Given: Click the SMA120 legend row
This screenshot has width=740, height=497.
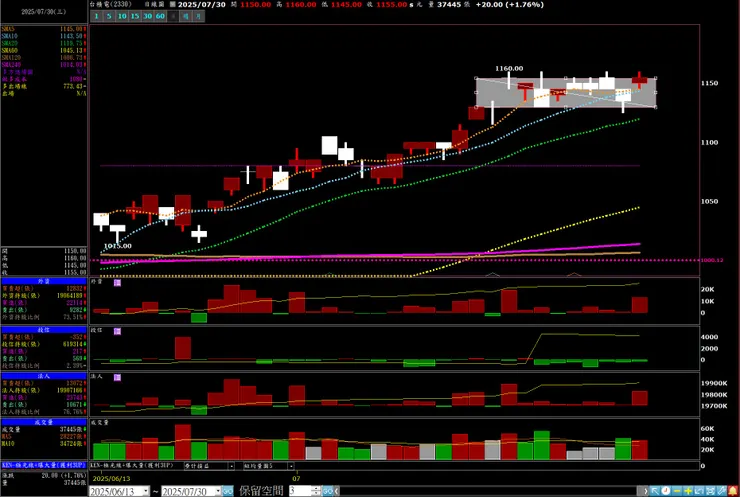Looking at the screenshot, I should [44, 58].
